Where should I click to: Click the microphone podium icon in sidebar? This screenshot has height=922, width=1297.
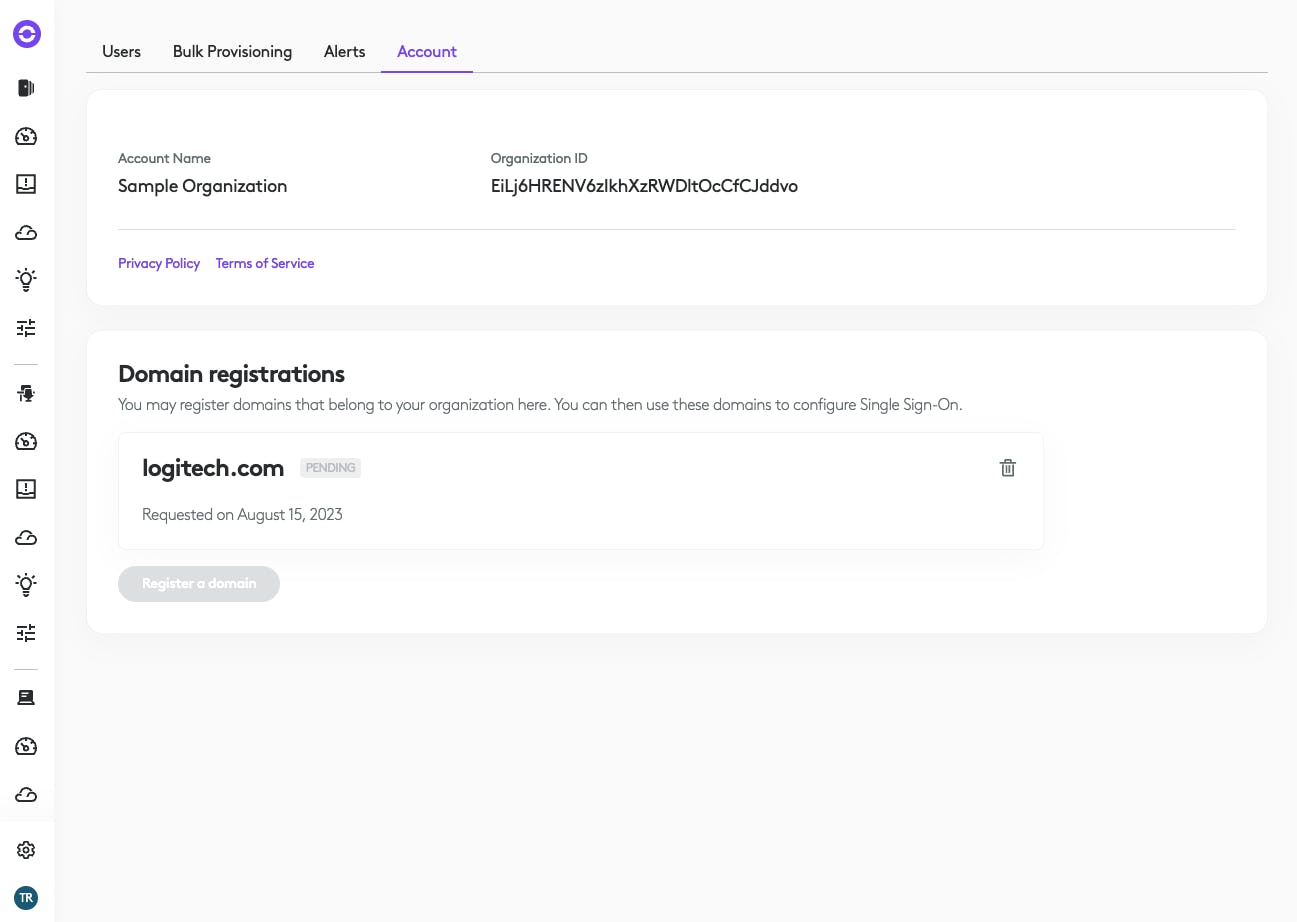(x=27, y=394)
